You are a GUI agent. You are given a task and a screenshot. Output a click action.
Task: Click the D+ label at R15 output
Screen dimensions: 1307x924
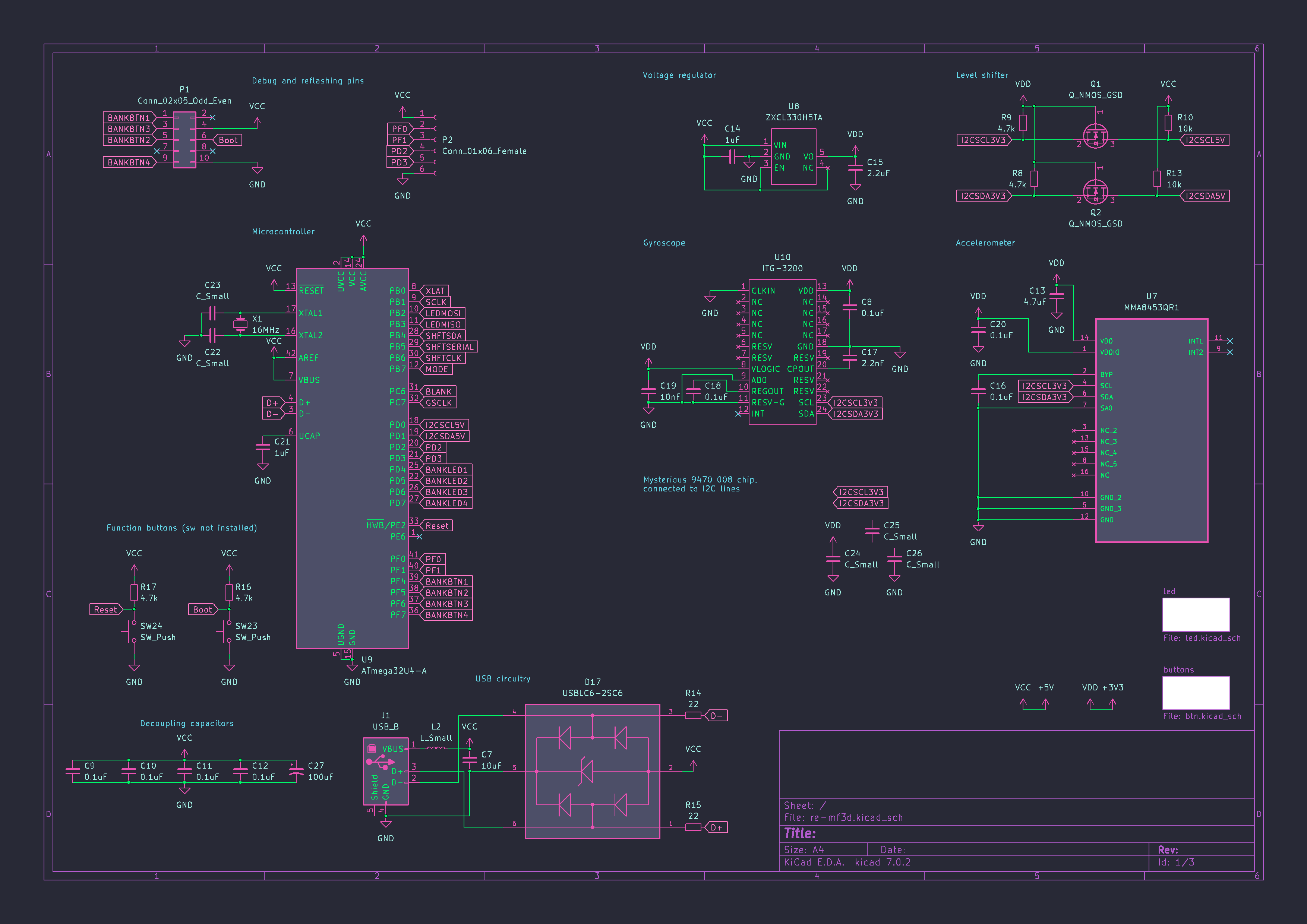click(x=716, y=827)
